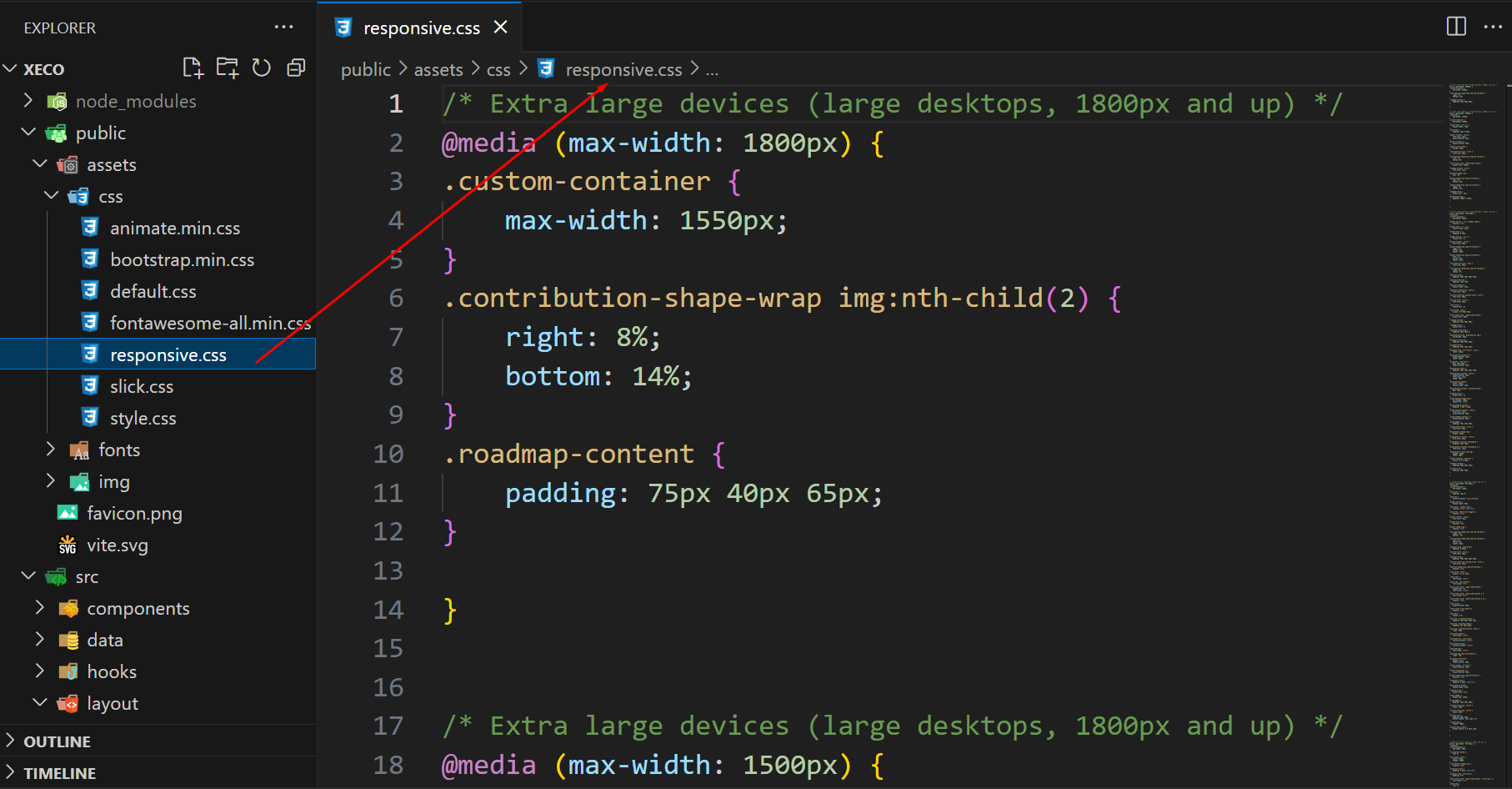The height and width of the screenshot is (789, 1512).
Task: Collapse all folders in Explorer
Action: (296, 68)
